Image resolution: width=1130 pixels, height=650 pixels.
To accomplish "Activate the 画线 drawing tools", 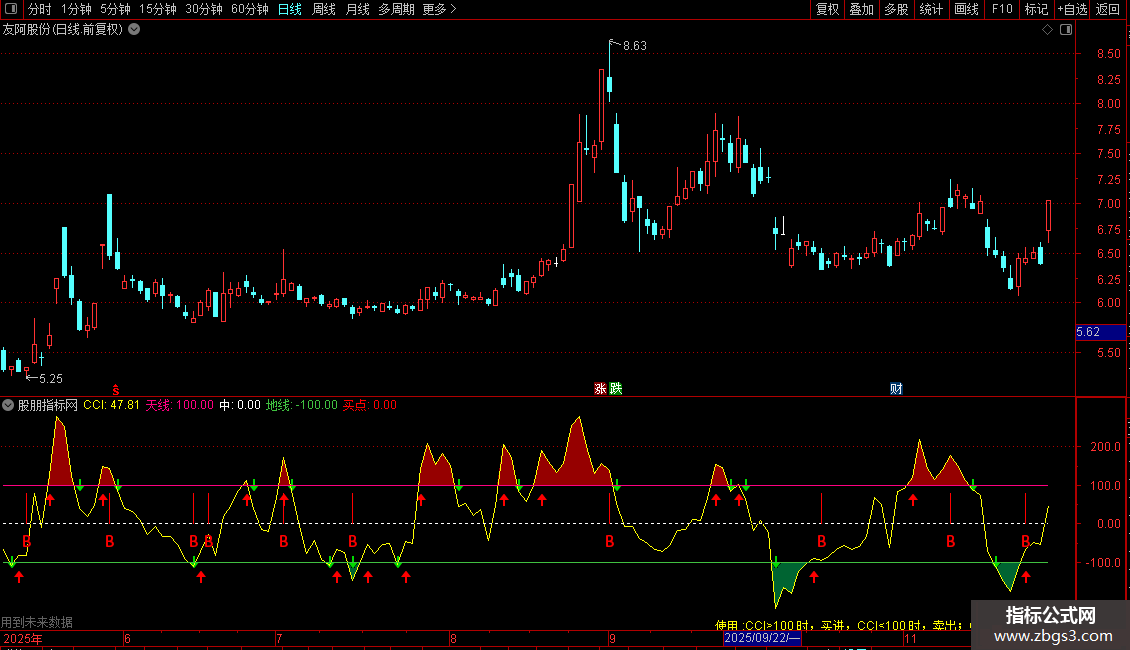I will point(966,9).
